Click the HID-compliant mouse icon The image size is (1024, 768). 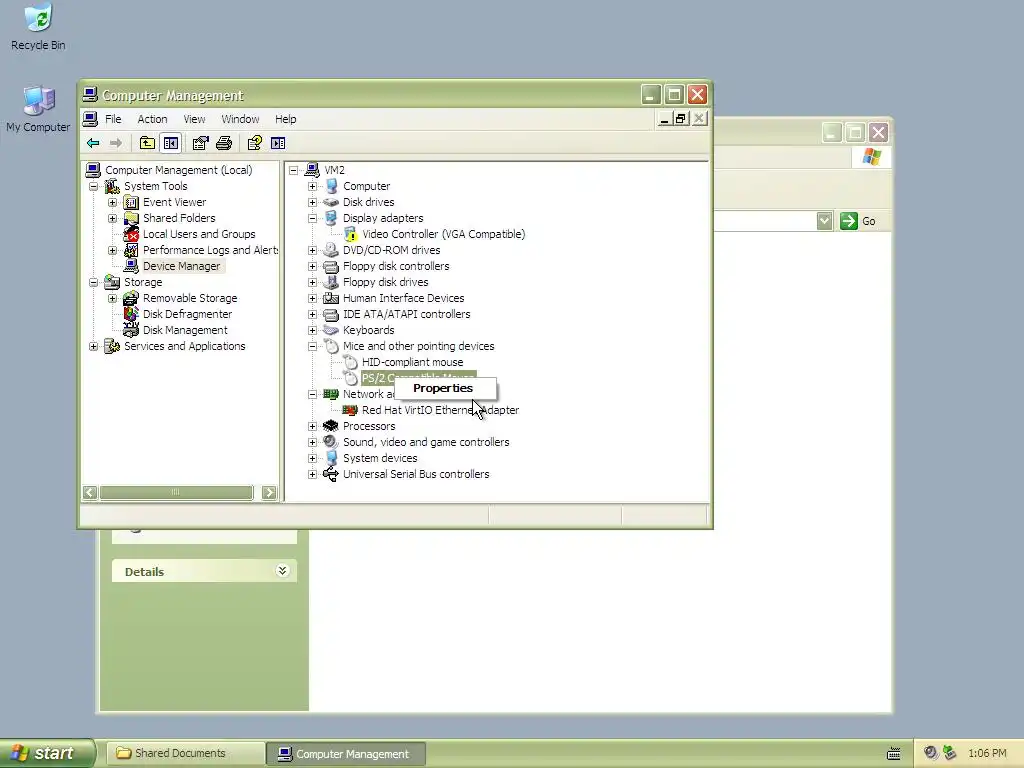[351, 362]
